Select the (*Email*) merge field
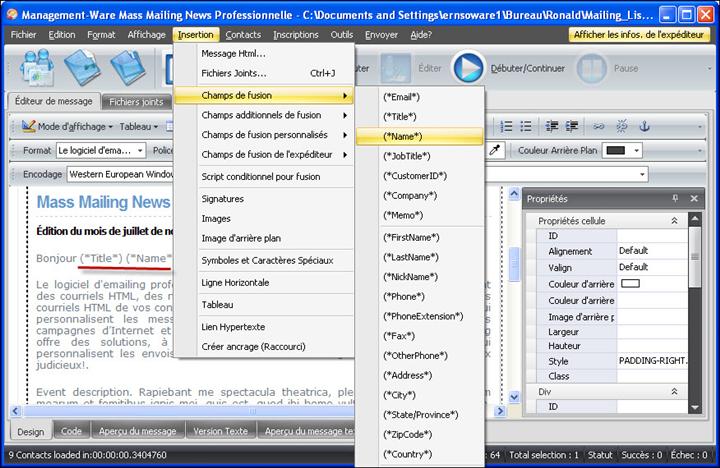The image size is (720, 468). tap(420, 97)
